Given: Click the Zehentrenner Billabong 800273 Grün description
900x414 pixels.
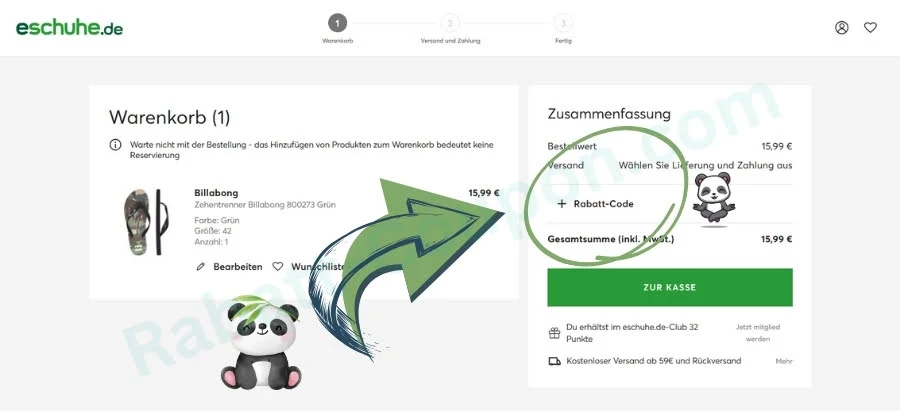Looking at the screenshot, I should click(x=265, y=205).
